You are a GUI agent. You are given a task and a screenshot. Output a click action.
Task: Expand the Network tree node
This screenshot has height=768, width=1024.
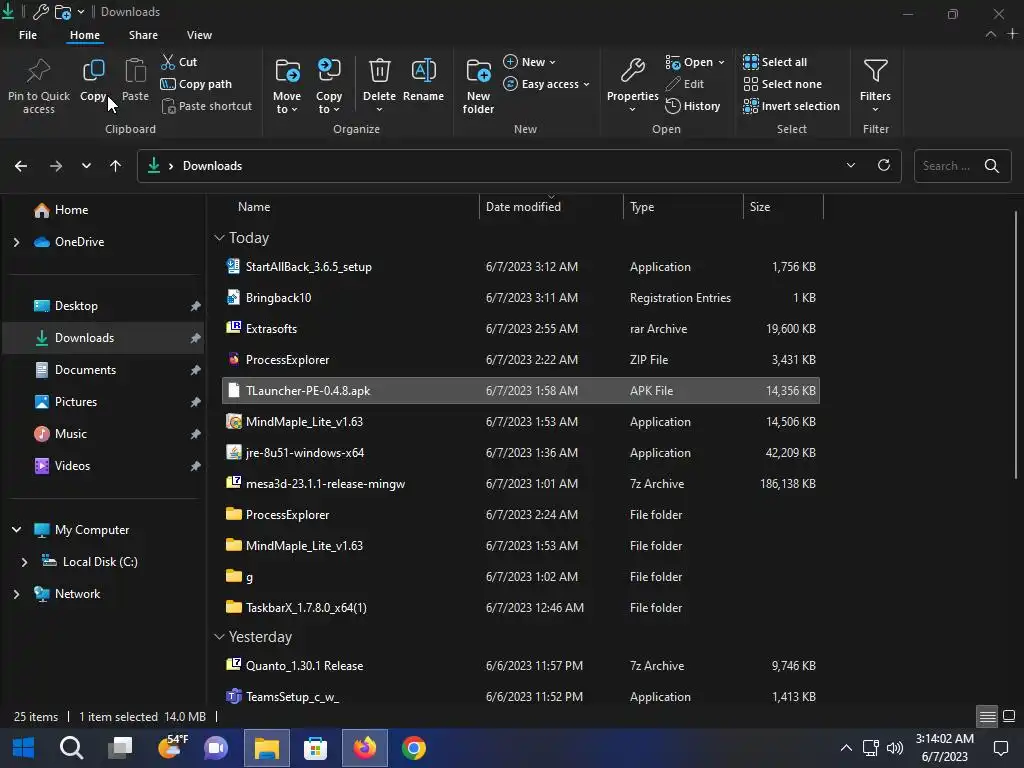click(x=16, y=594)
